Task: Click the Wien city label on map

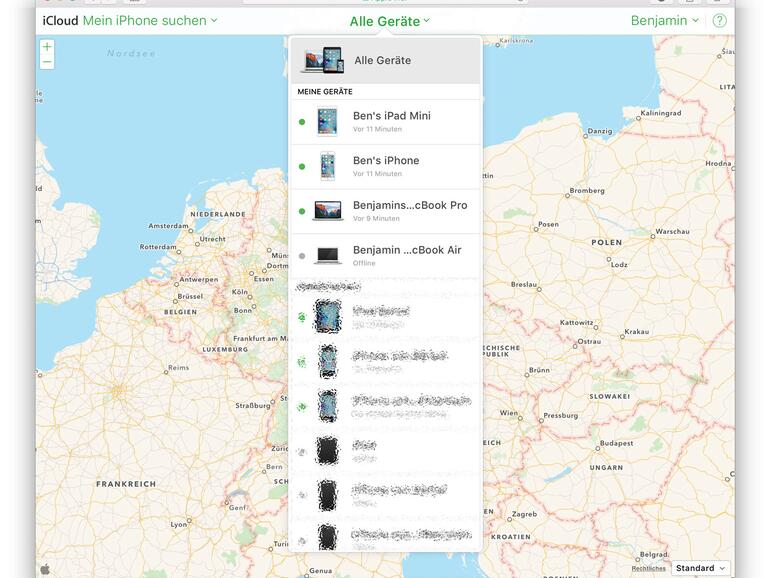Action: [x=509, y=413]
